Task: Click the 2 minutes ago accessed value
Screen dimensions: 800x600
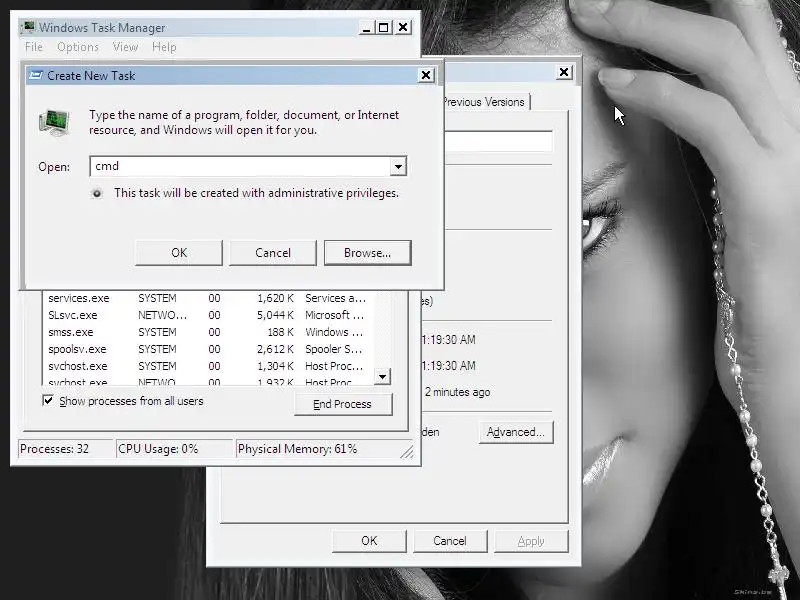Action: point(458,392)
